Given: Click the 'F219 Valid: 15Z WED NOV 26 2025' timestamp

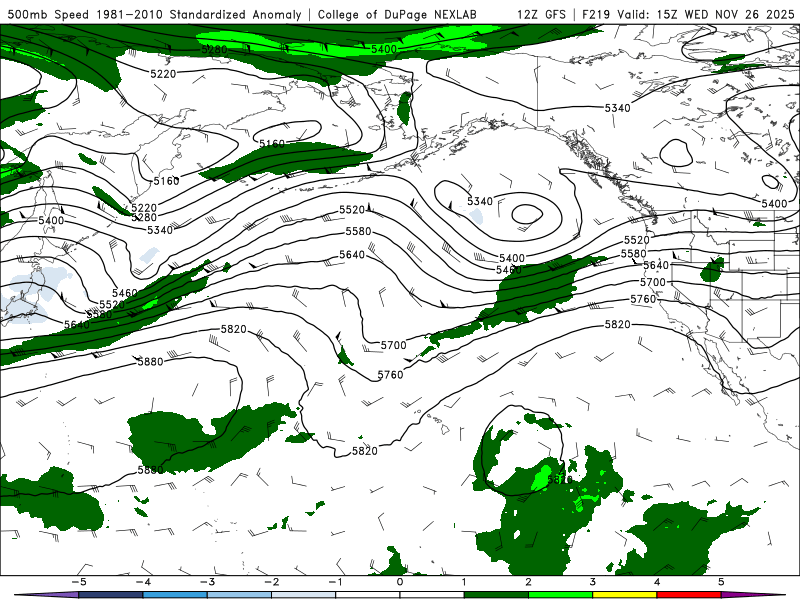Looking at the screenshot, I should pos(688,14).
